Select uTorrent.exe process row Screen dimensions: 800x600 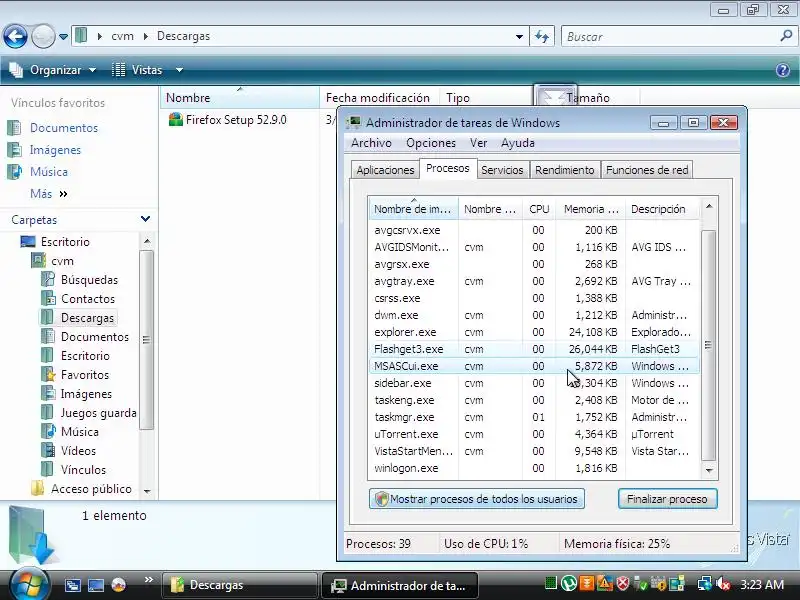coord(534,434)
